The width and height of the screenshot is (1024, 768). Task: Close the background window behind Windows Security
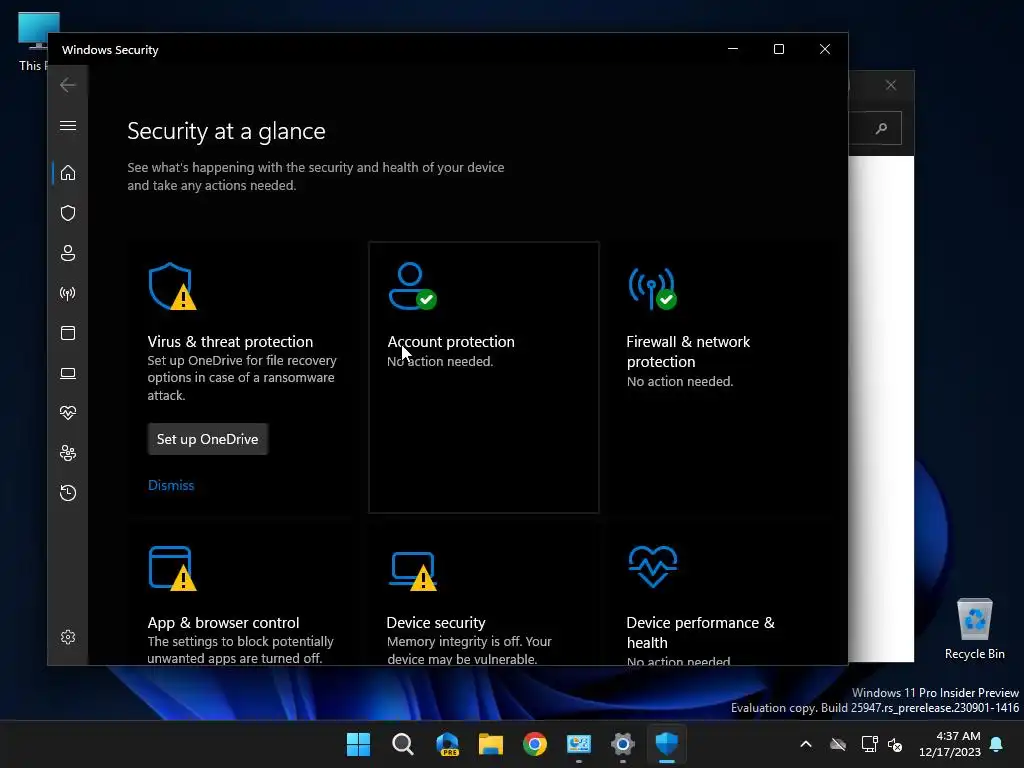891,85
